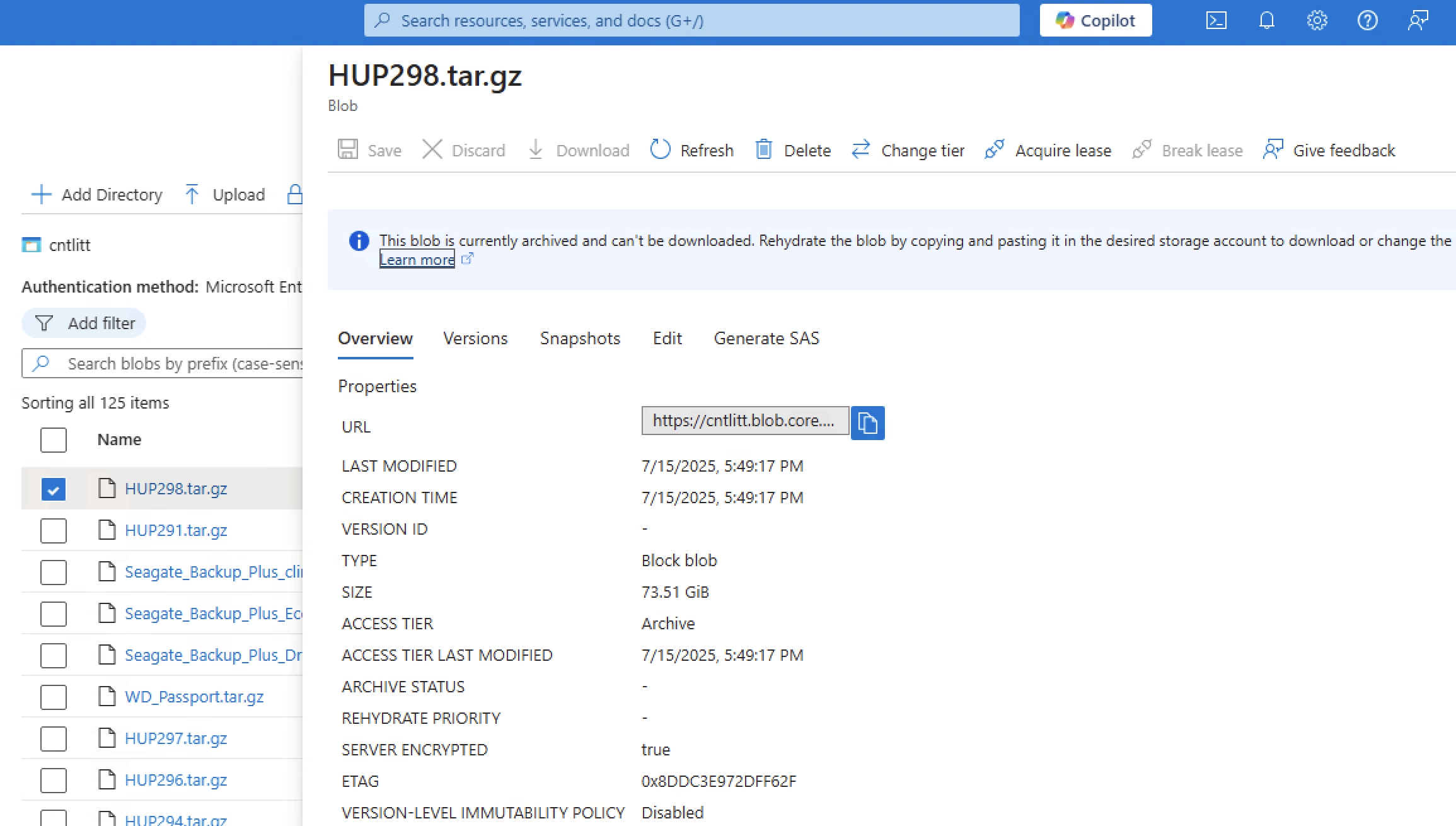Copy the blob URL to clipboard
The height and width of the screenshot is (826, 1456).
click(x=867, y=422)
